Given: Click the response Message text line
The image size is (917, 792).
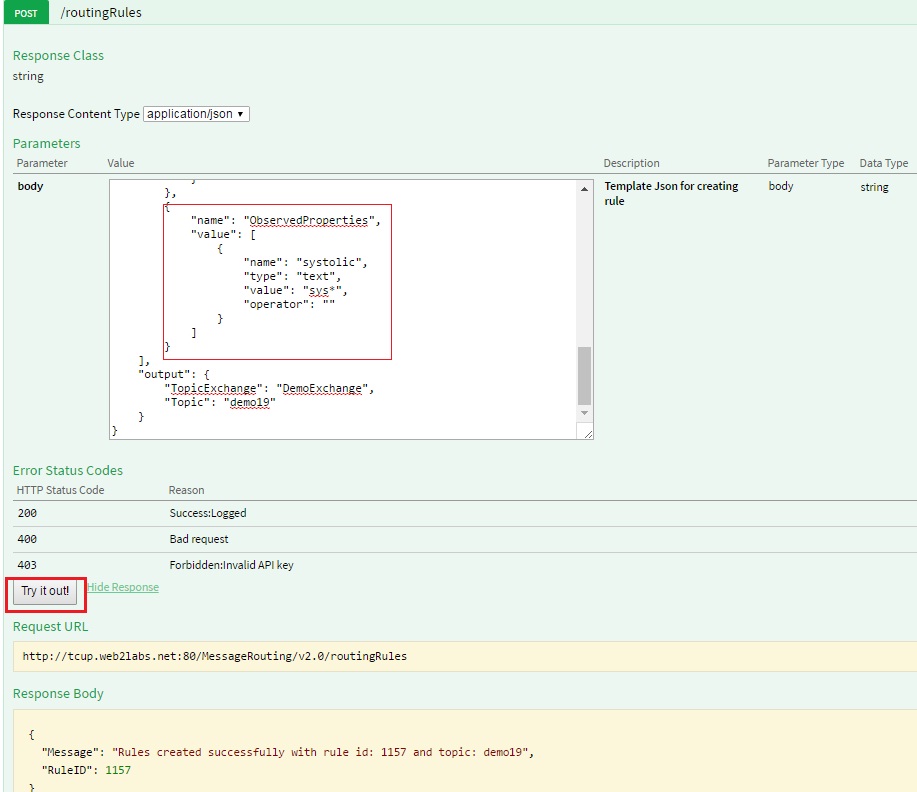Looking at the screenshot, I should pyautogui.click(x=288, y=752).
